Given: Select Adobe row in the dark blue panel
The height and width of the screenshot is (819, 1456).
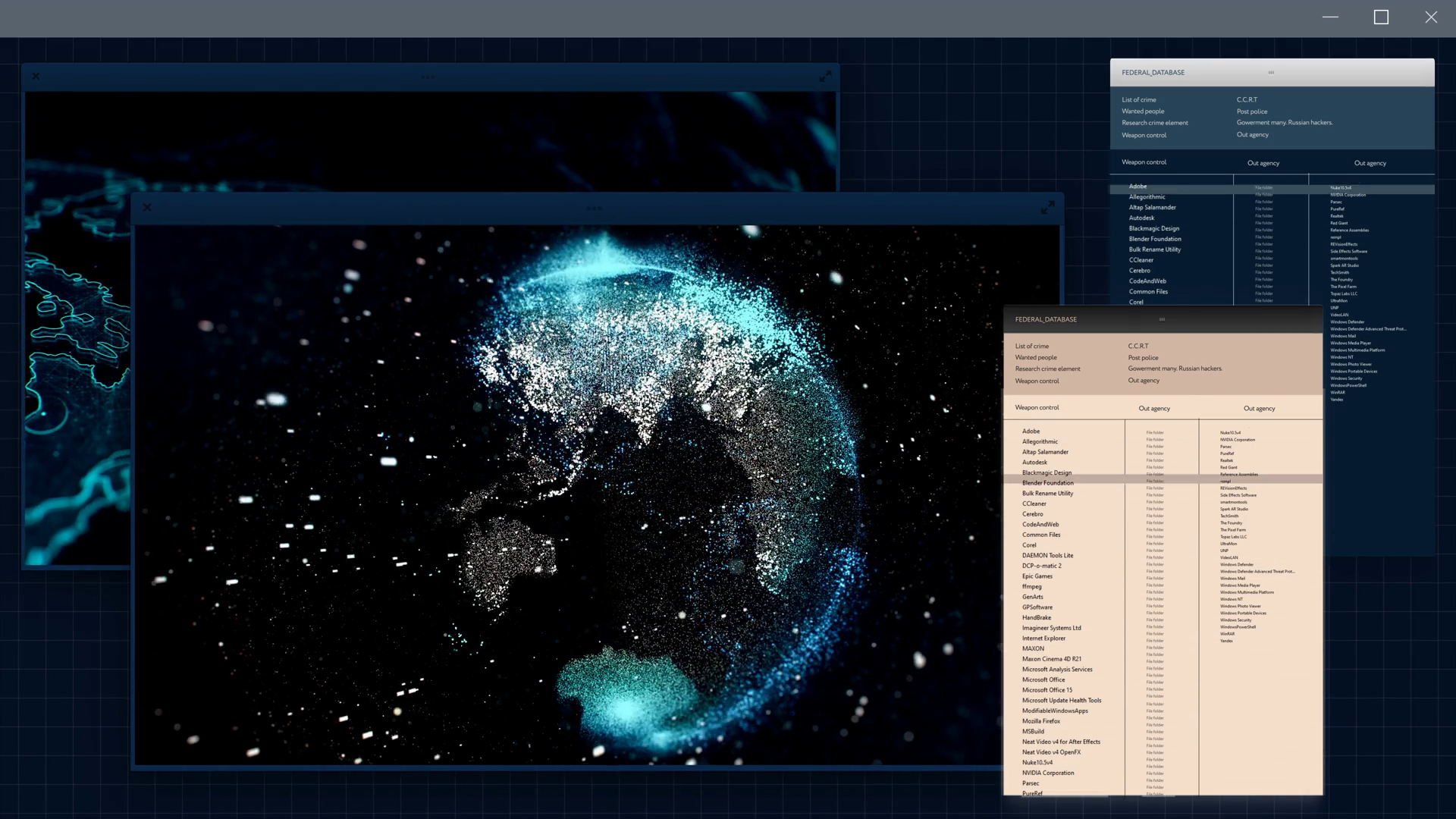Looking at the screenshot, I should tap(1137, 187).
